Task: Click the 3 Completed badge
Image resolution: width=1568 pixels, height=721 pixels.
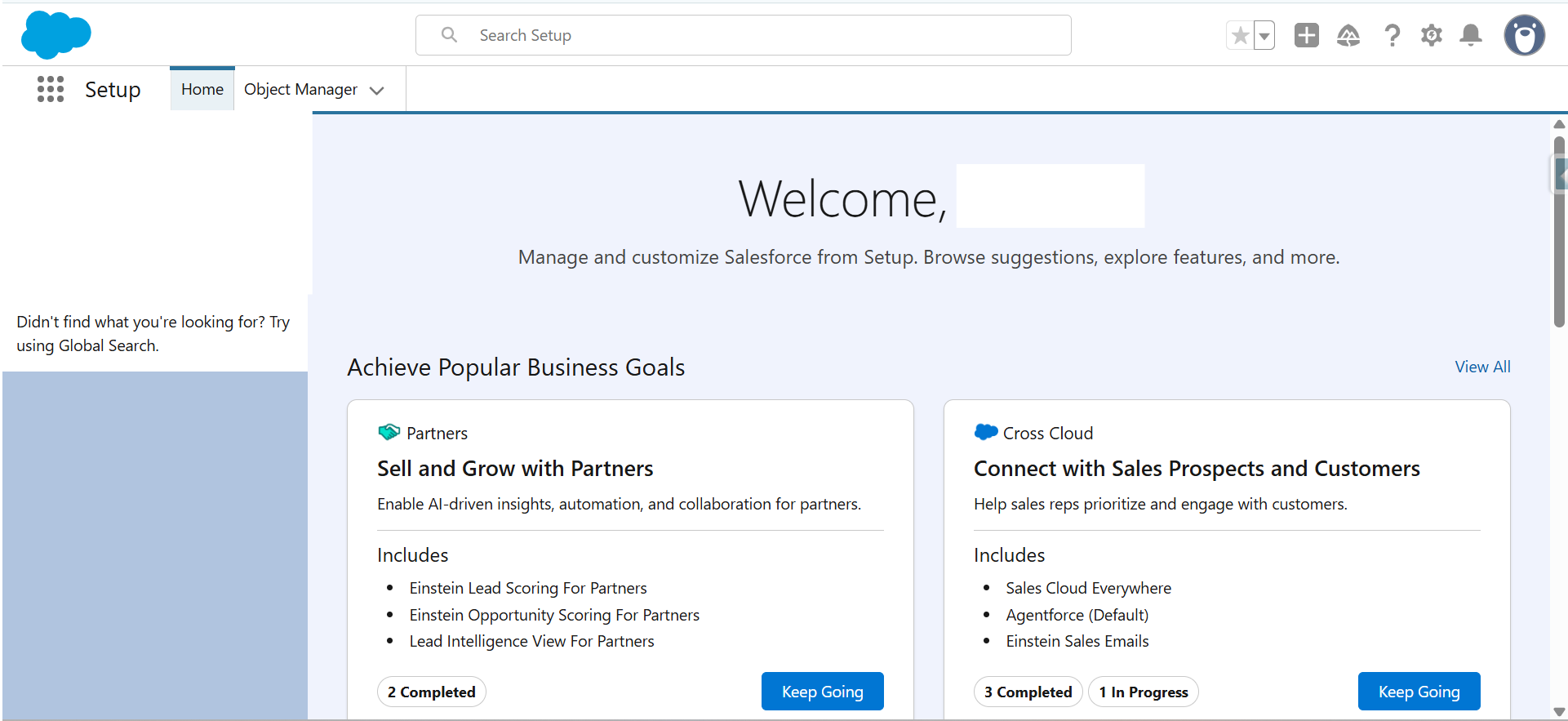Action: 1028,692
